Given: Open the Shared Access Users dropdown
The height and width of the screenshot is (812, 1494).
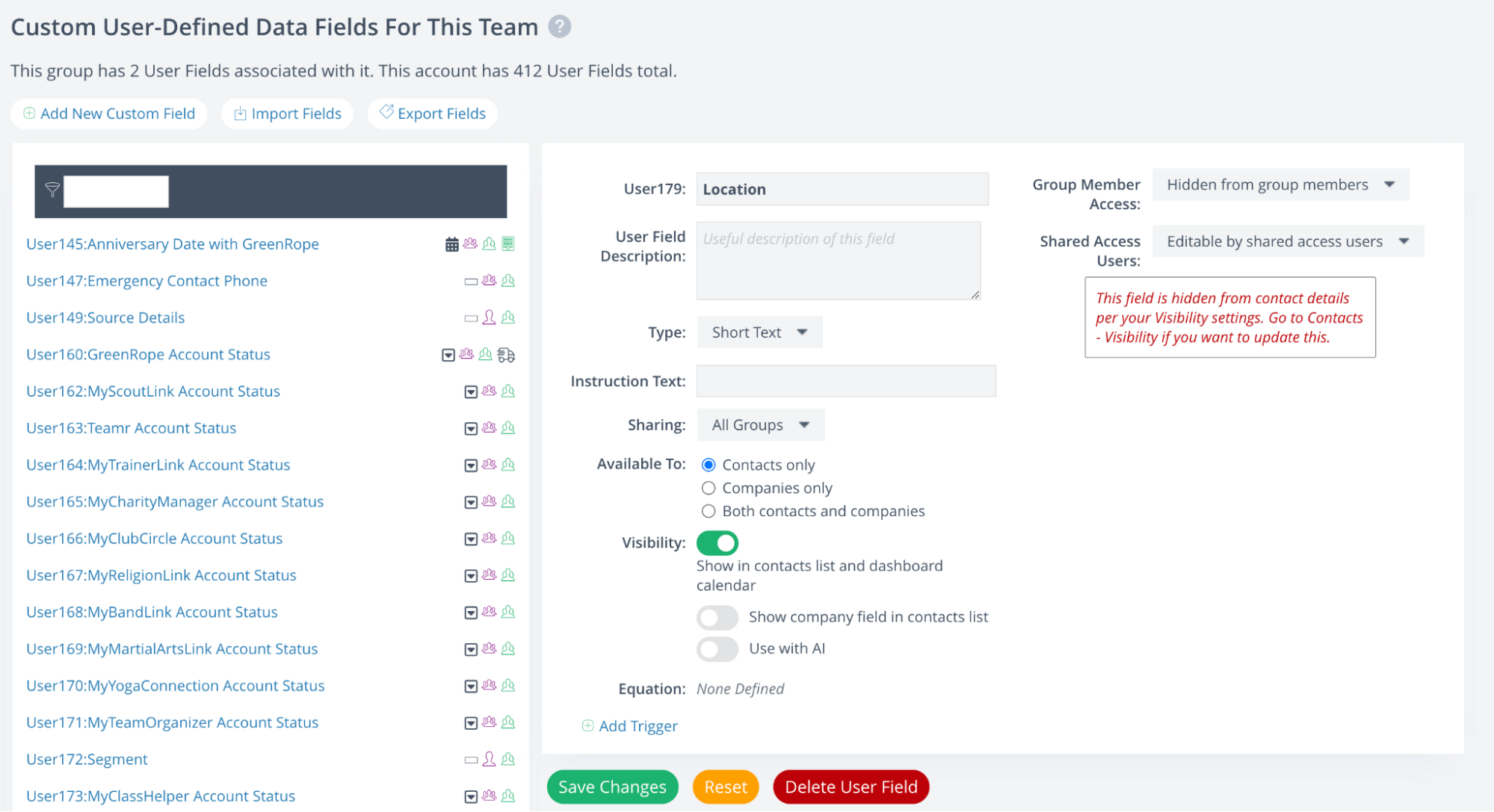Looking at the screenshot, I should click(x=1287, y=241).
